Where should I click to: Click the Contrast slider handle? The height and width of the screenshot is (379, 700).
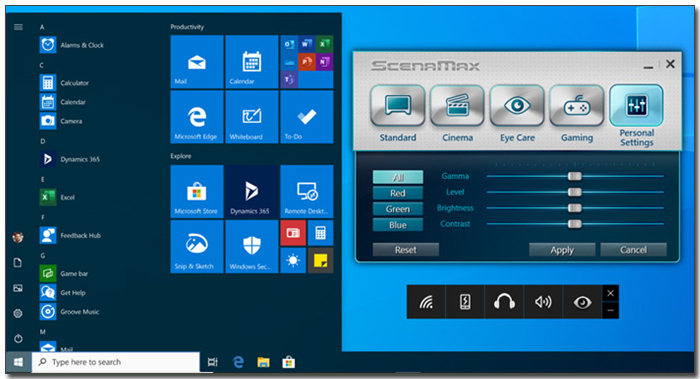[x=575, y=224]
